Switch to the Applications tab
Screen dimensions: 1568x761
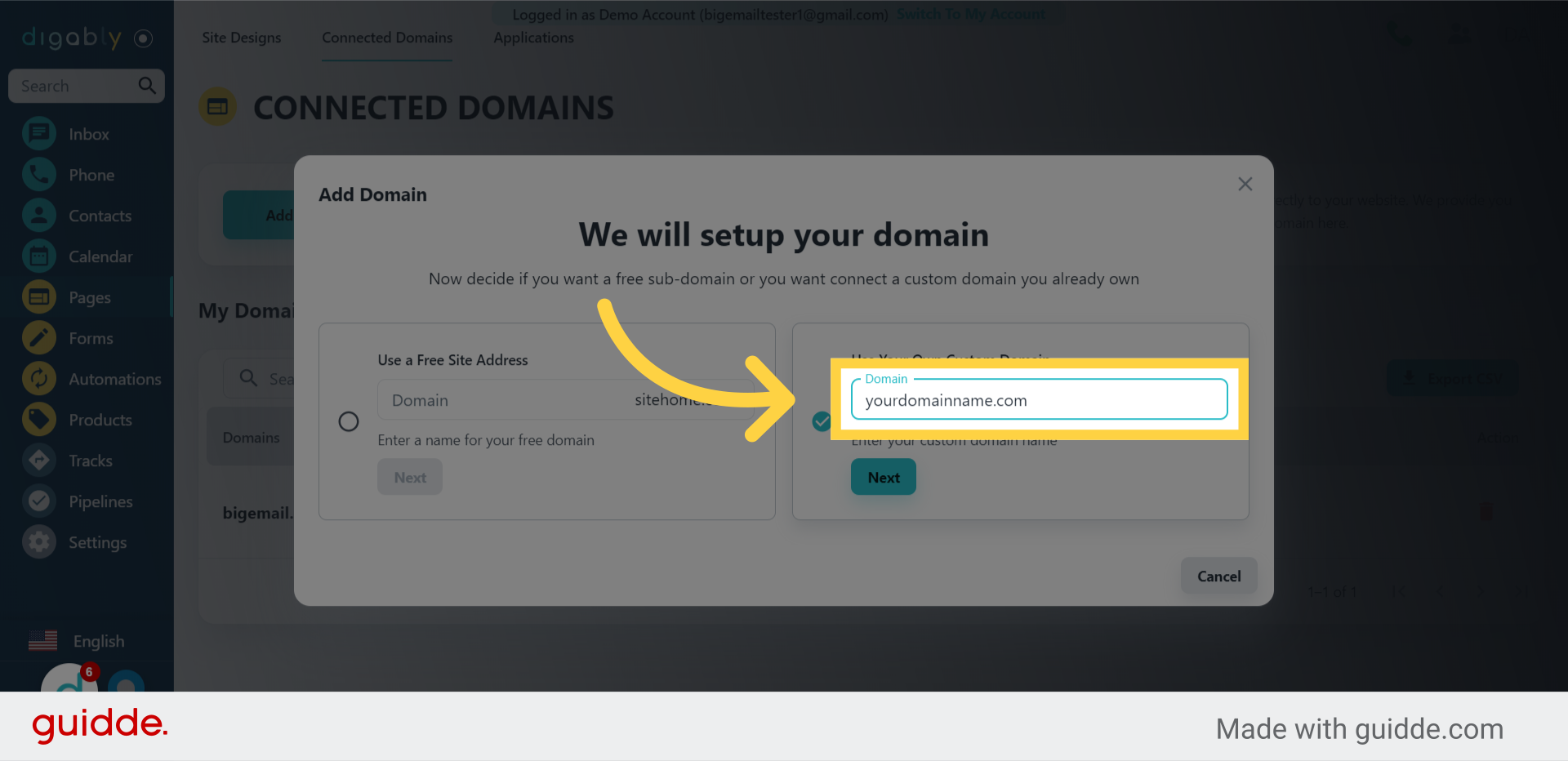click(533, 38)
